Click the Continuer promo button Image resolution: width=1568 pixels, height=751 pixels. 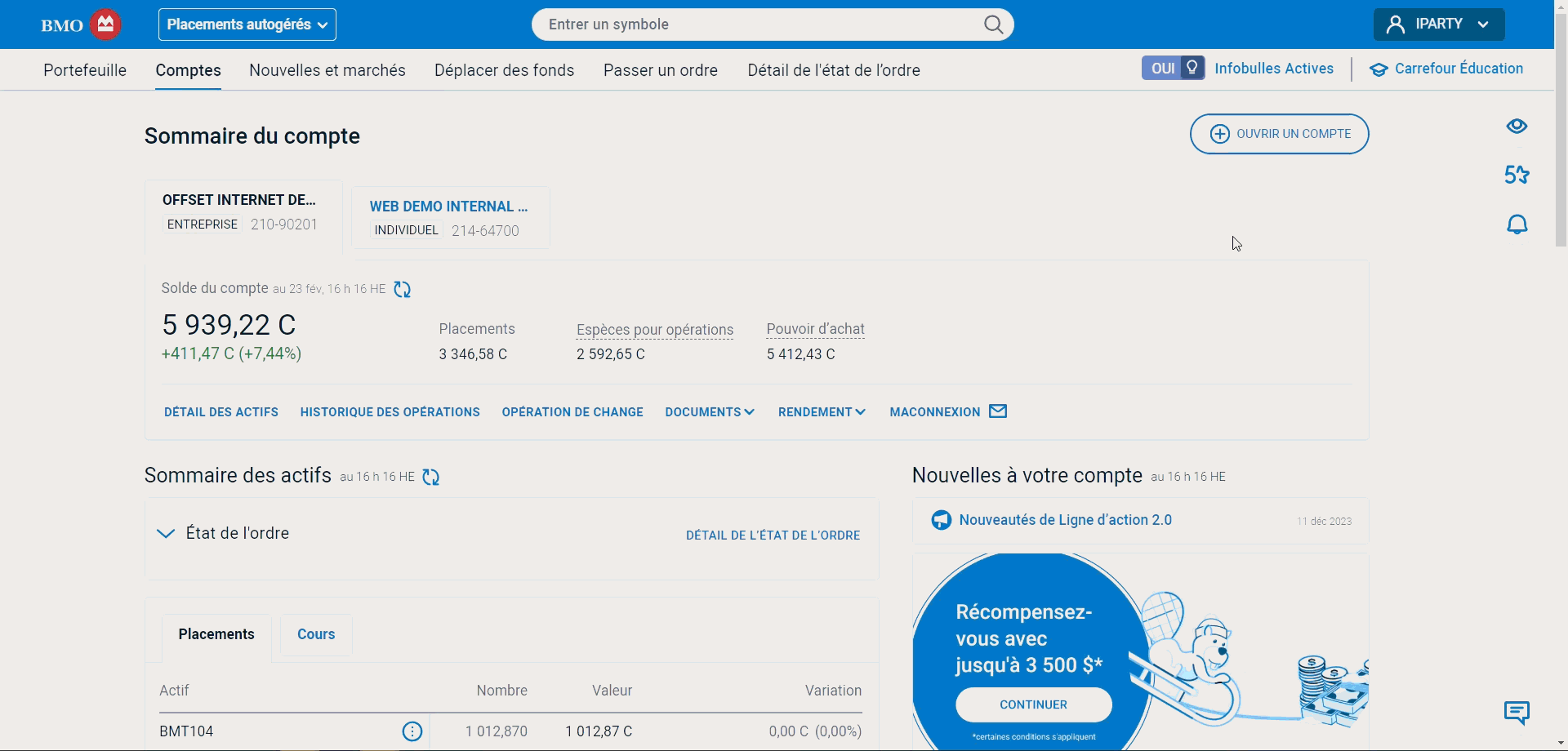pos(1034,704)
